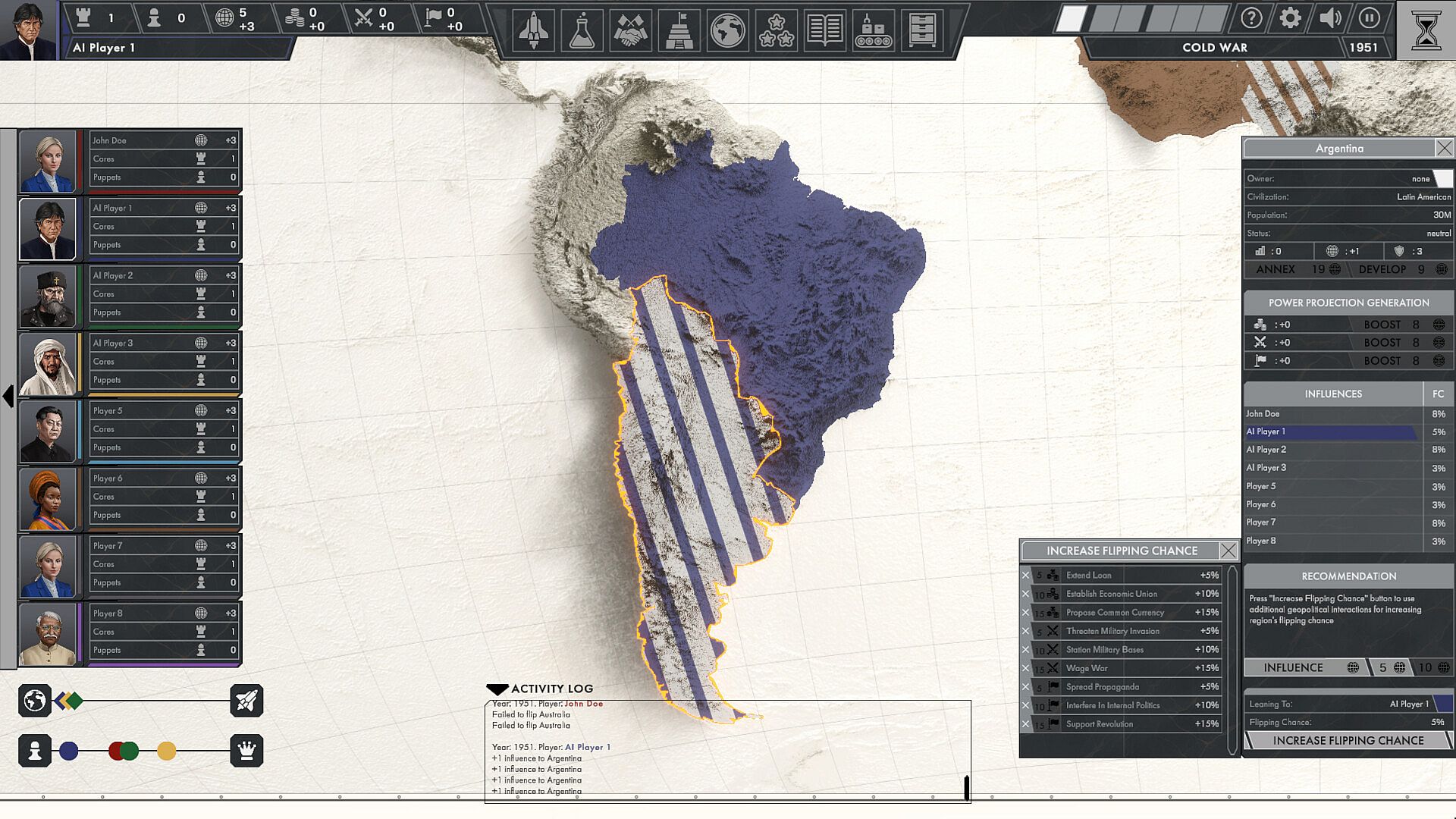1456x819 pixels.
Task: Select Station Military Bases option
Action: coord(1104,650)
